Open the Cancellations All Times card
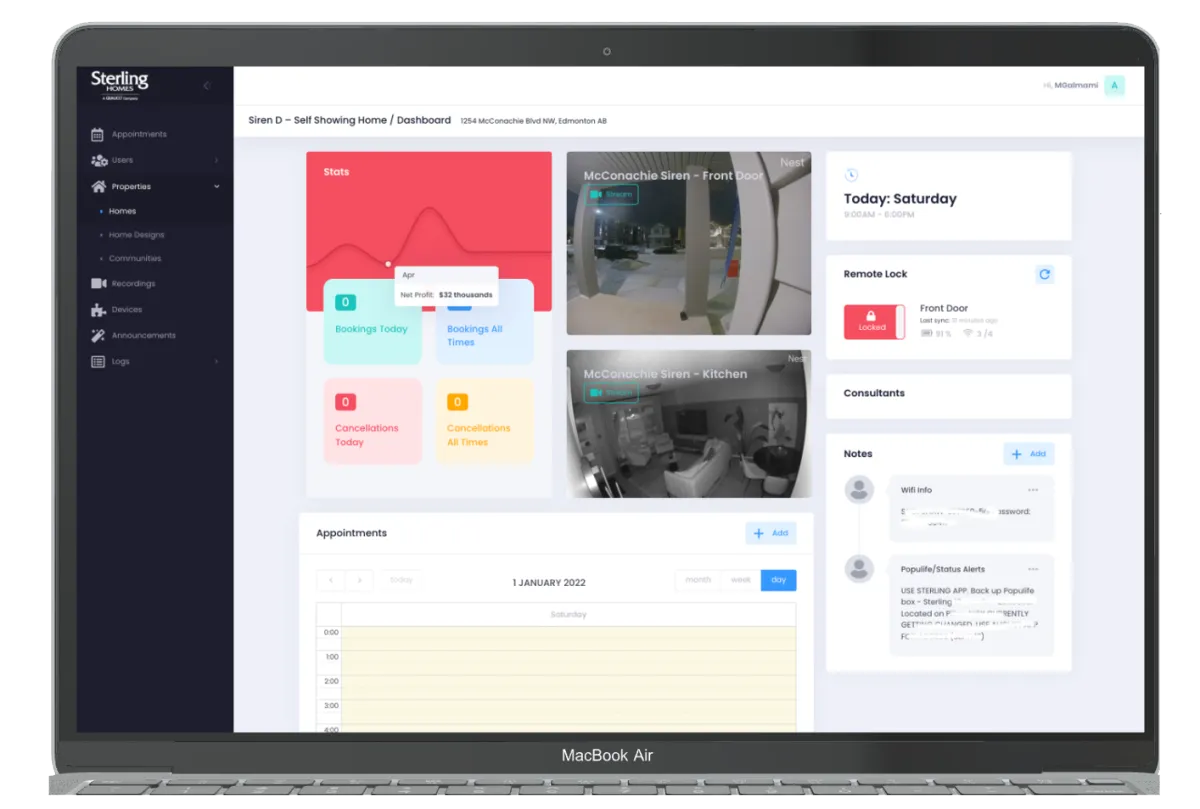This screenshot has width=1200, height=809. click(484, 421)
